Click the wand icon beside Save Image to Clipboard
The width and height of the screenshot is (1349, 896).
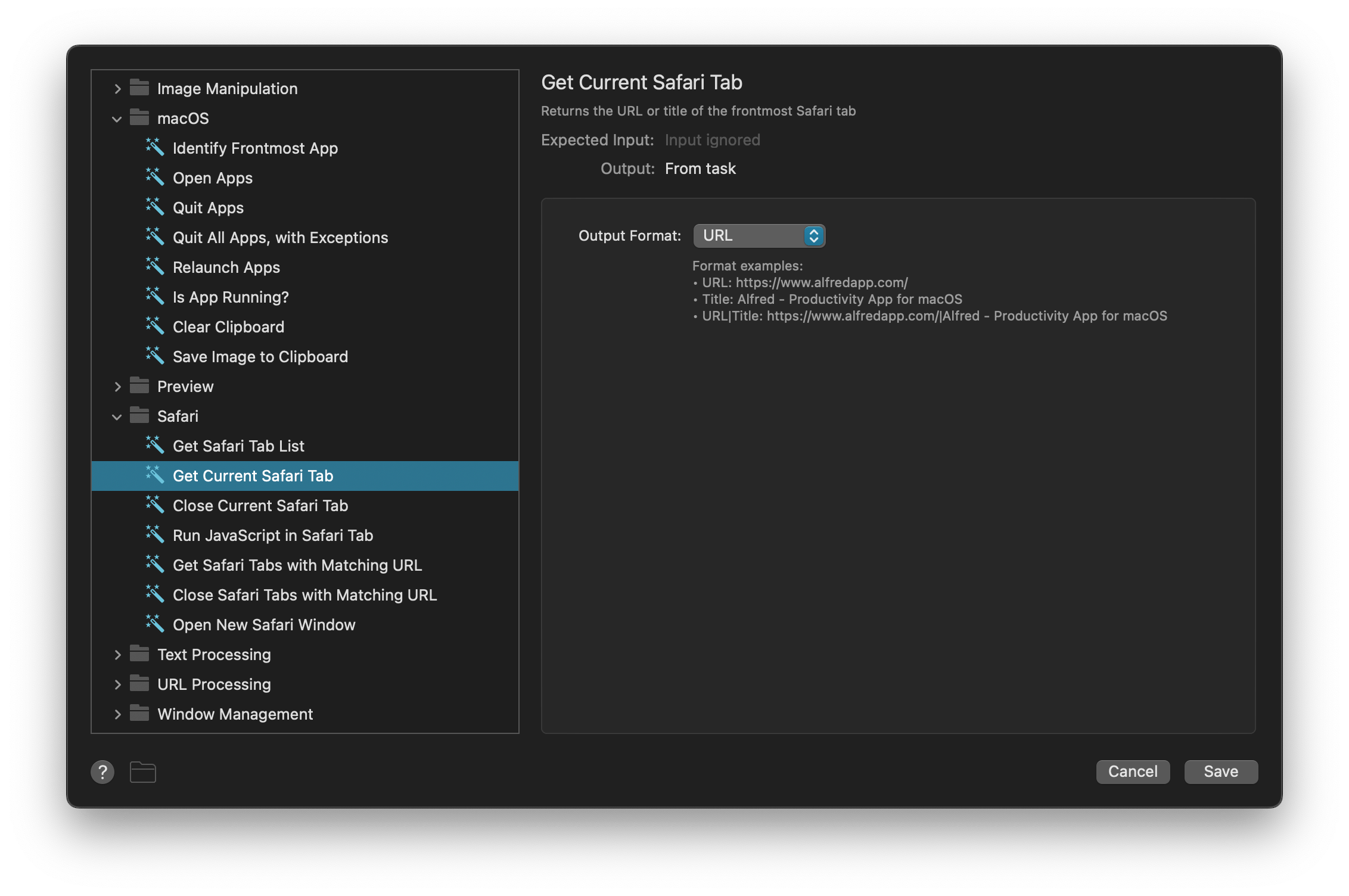coord(155,356)
